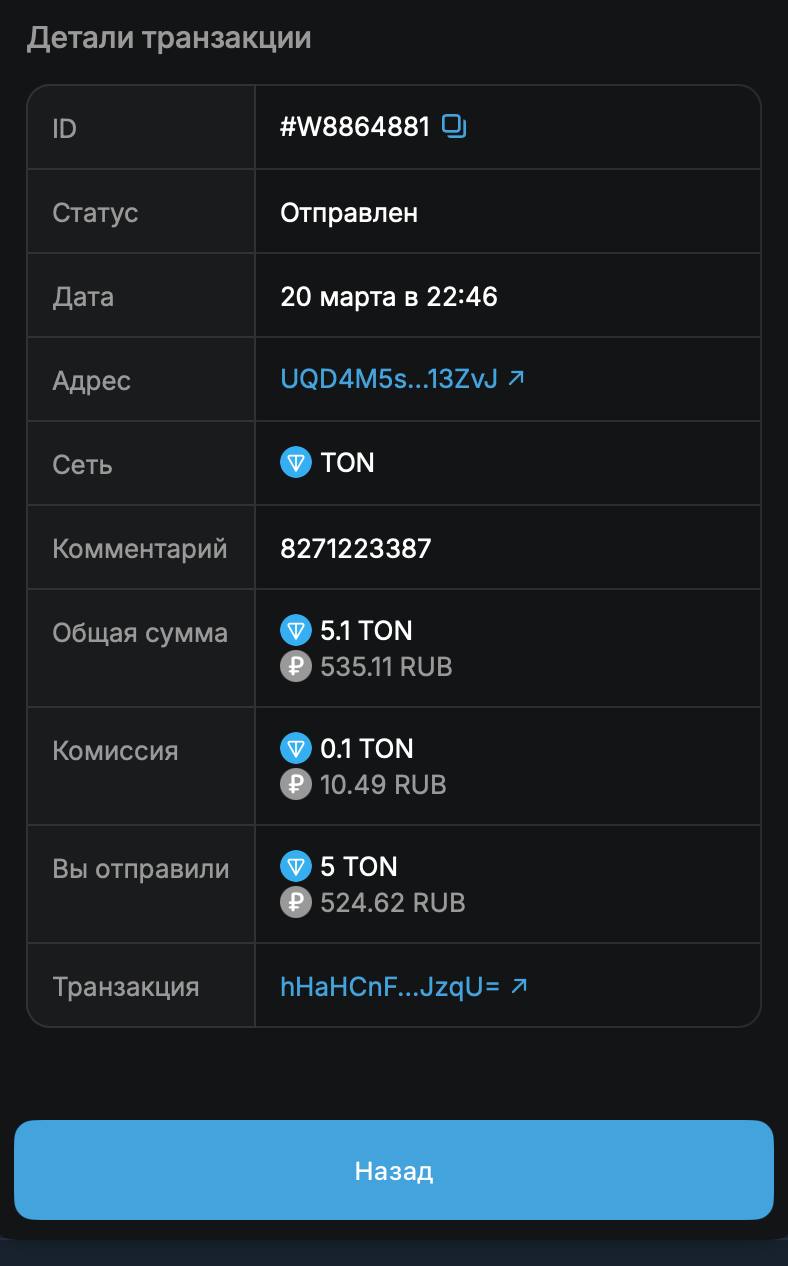
Task: Click TON icon next to 5 TON
Action: (296, 867)
